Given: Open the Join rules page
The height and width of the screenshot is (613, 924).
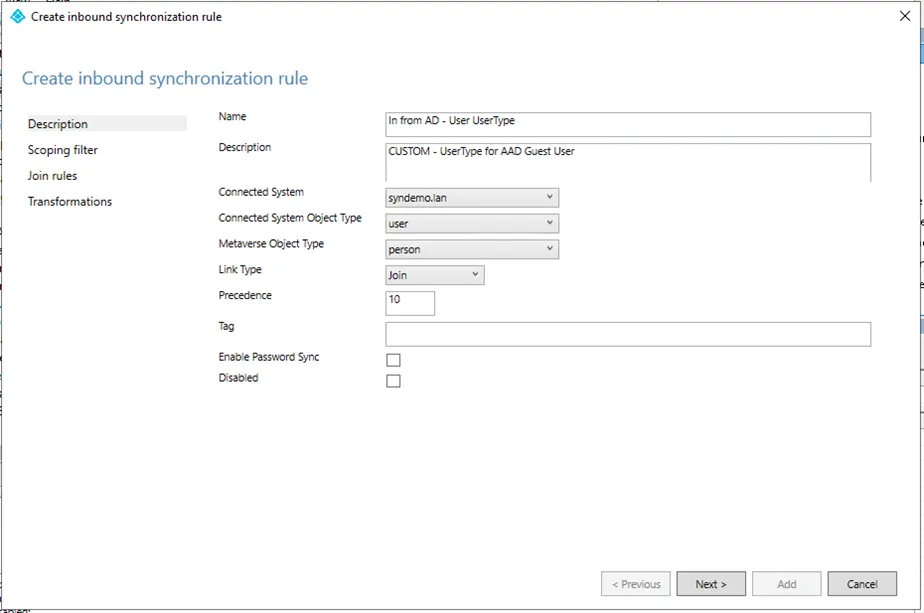Looking at the screenshot, I should (53, 176).
